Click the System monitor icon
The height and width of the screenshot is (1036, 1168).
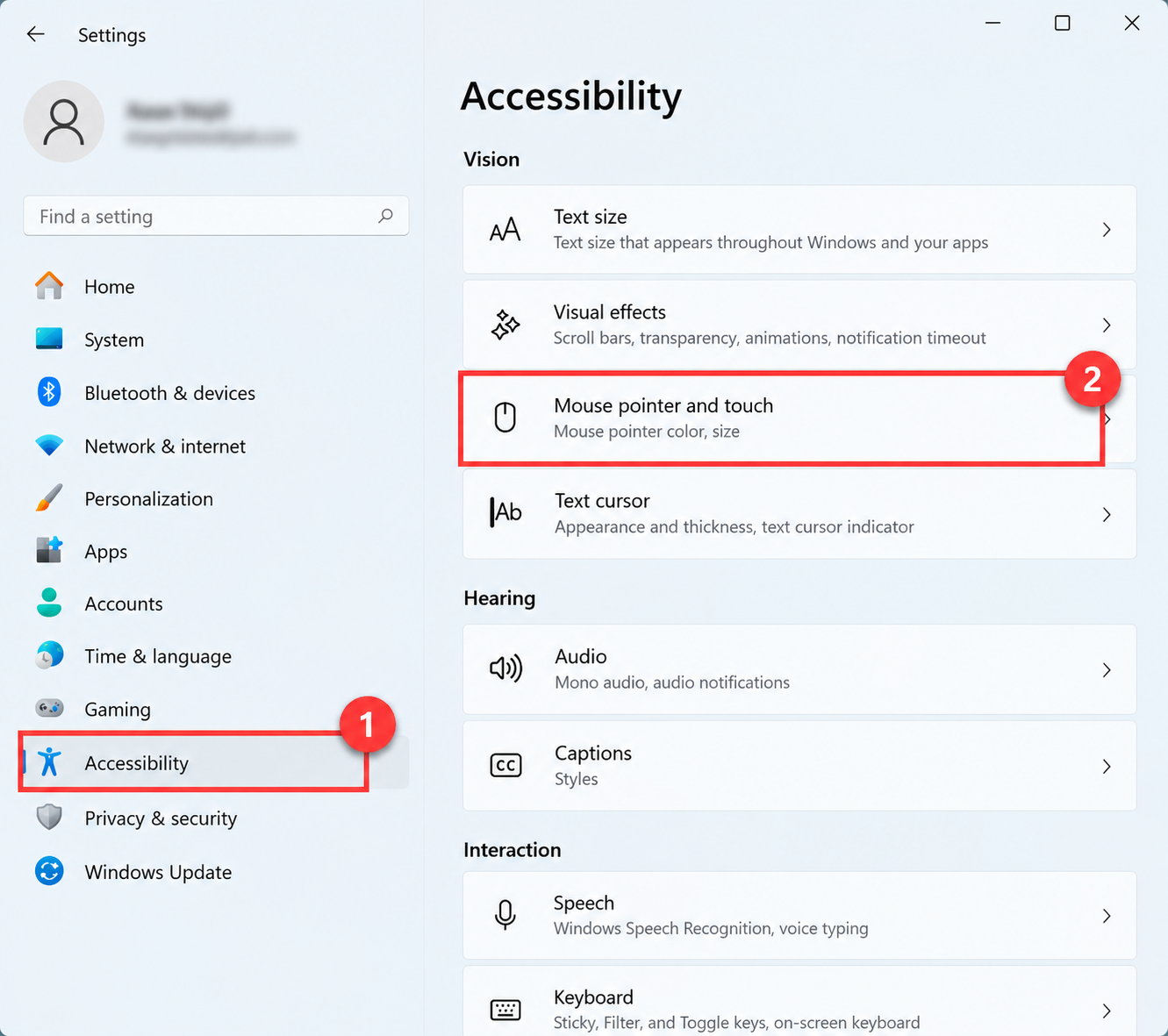pos(49,339)
